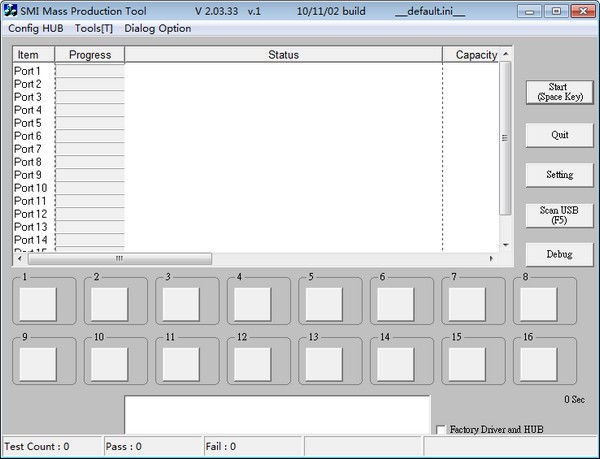Click port slot box 9
The height and width of the screenshot is (459, 600).
click(x=38, y=365)
